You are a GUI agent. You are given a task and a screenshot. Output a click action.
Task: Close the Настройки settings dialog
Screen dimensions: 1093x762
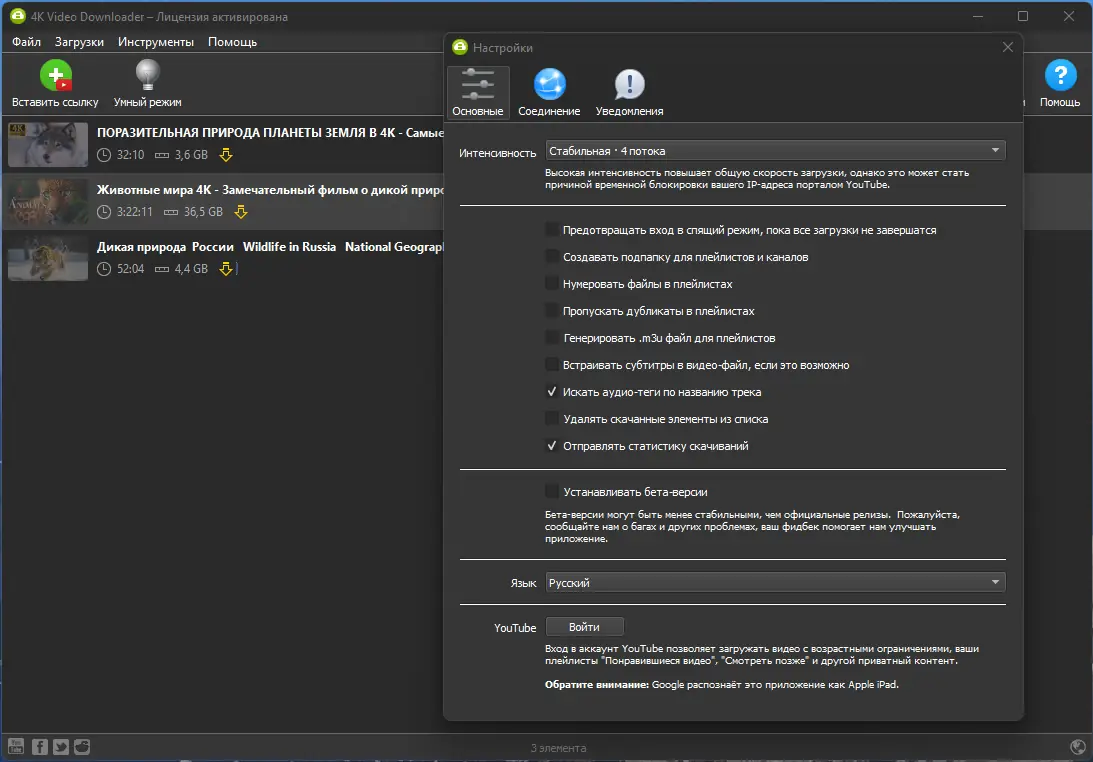(1008, 47)
